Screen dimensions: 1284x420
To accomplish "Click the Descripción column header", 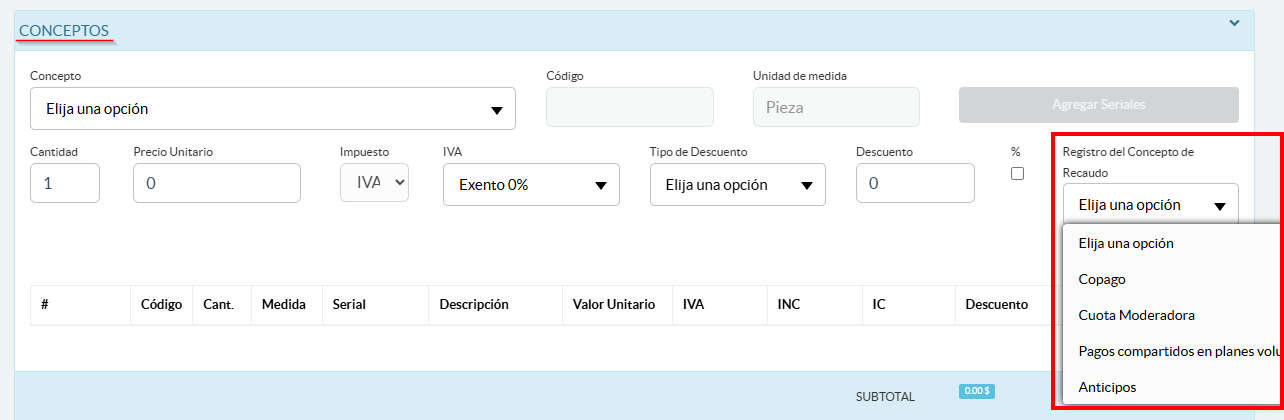I will point(474,304).
